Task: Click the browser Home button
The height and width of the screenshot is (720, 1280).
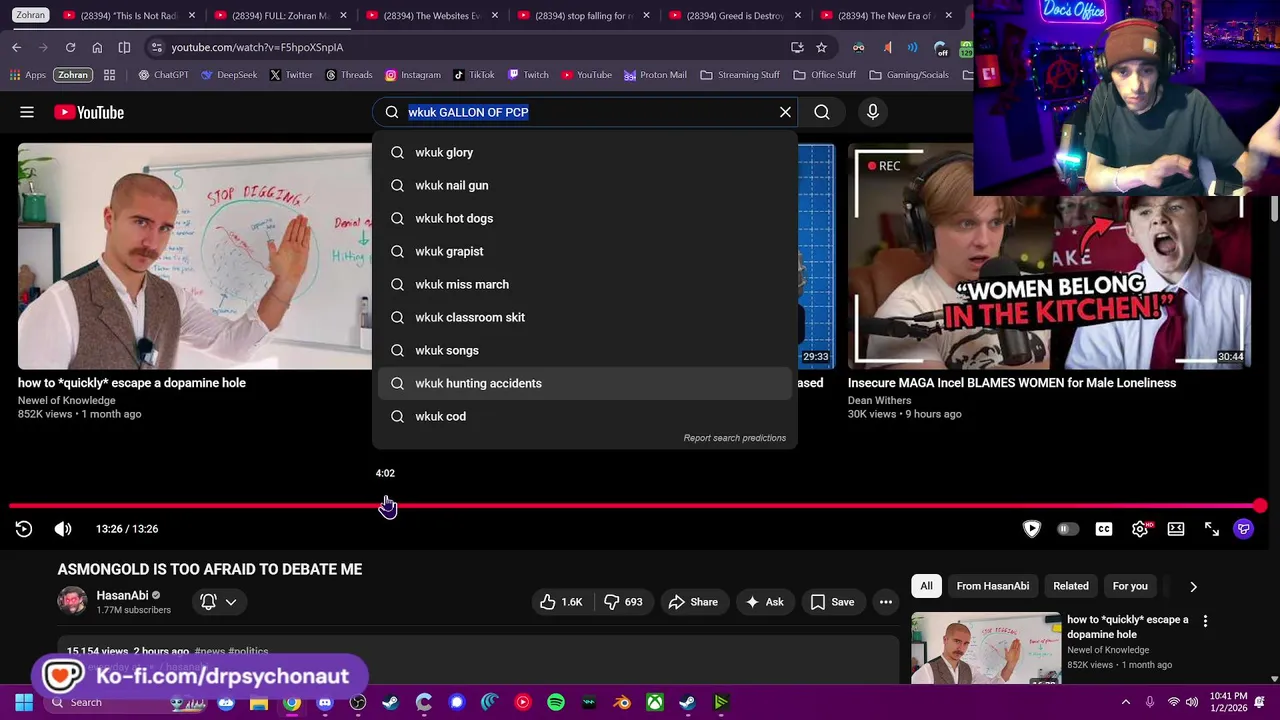Action: (x=97, y=47)
